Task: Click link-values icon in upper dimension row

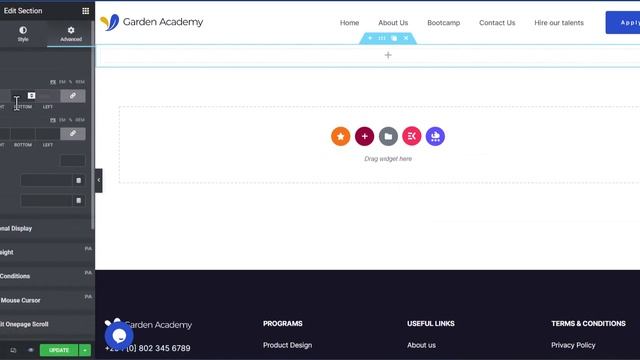Action: 73,96
